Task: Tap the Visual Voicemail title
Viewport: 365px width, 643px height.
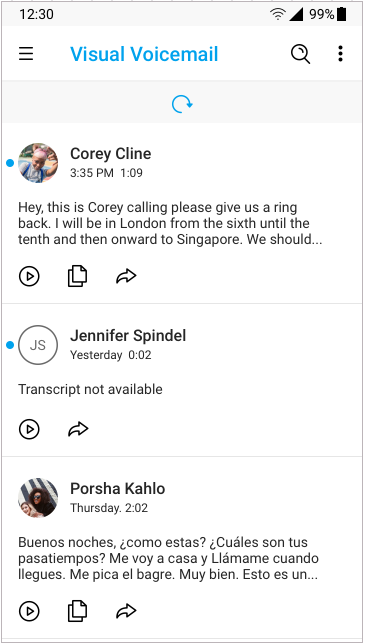Action: (x=144, y=54)
